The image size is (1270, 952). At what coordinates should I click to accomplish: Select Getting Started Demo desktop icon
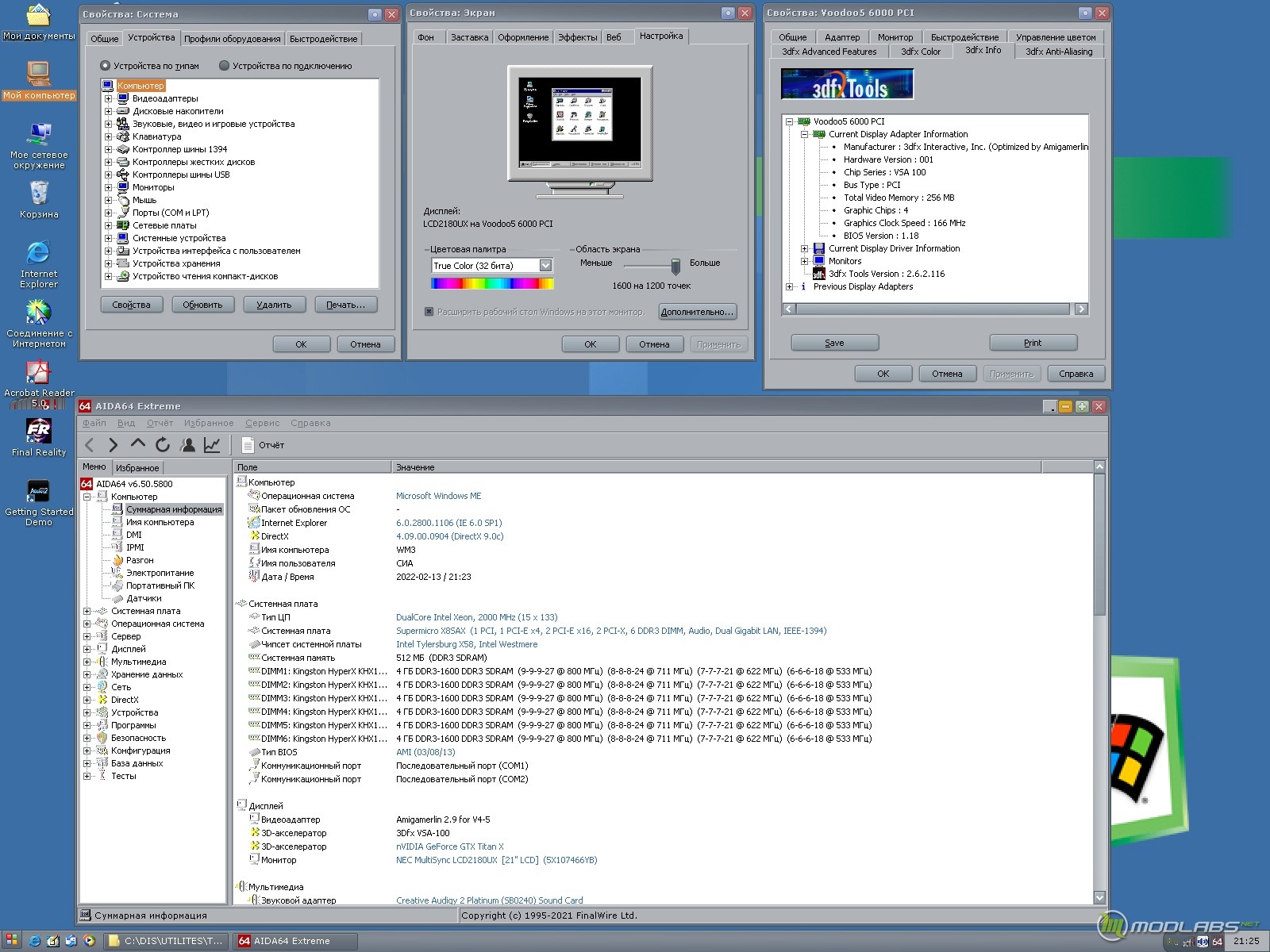coord(39,503)
